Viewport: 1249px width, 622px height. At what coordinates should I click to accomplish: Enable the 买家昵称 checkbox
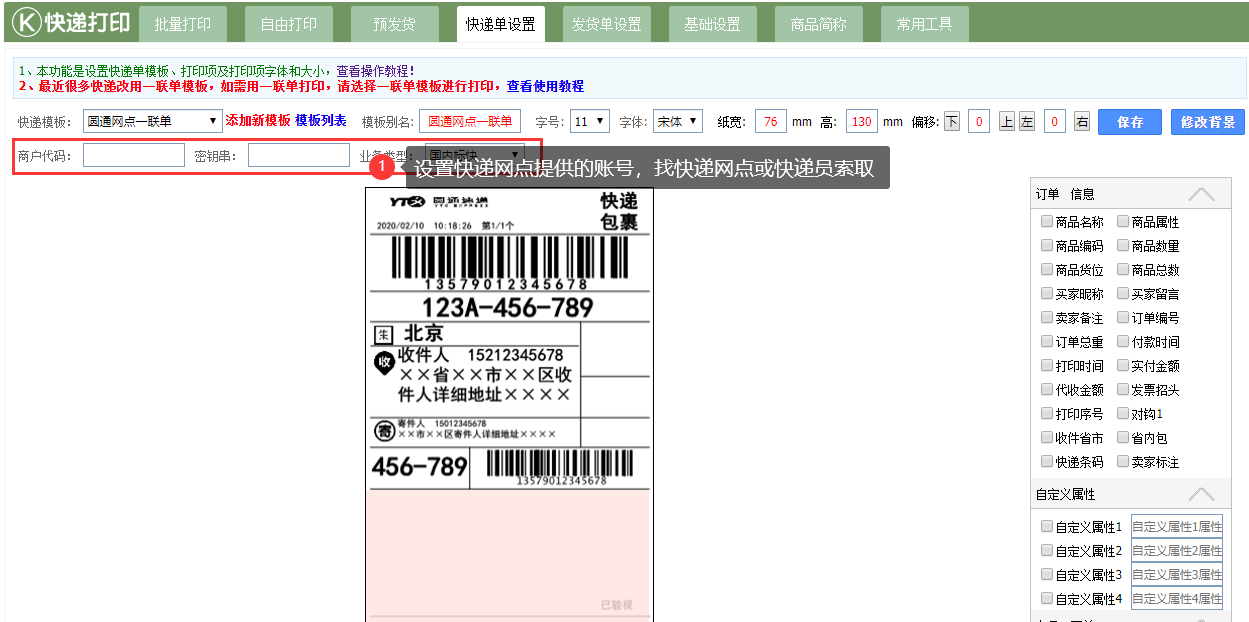(1046, 294)
